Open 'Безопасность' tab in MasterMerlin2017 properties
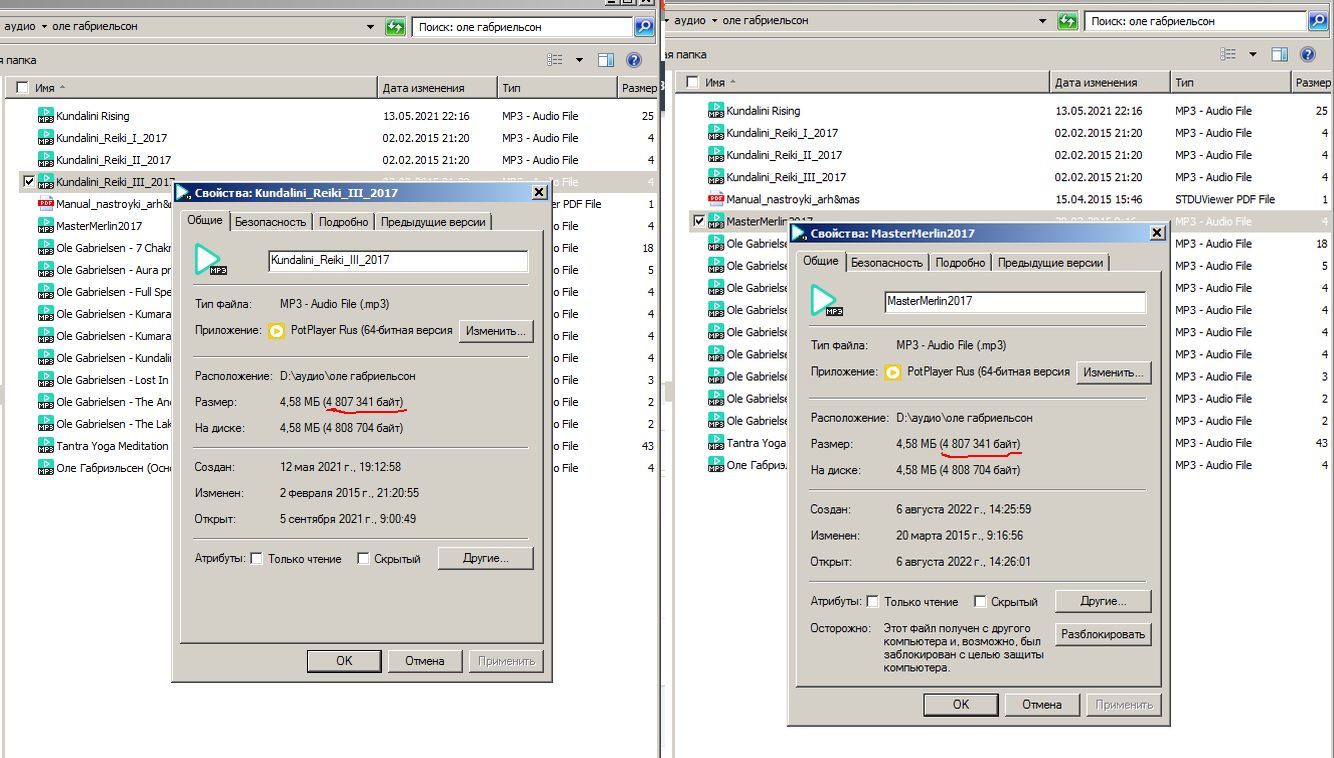1334x758 pixels. (x=888, y=263)
